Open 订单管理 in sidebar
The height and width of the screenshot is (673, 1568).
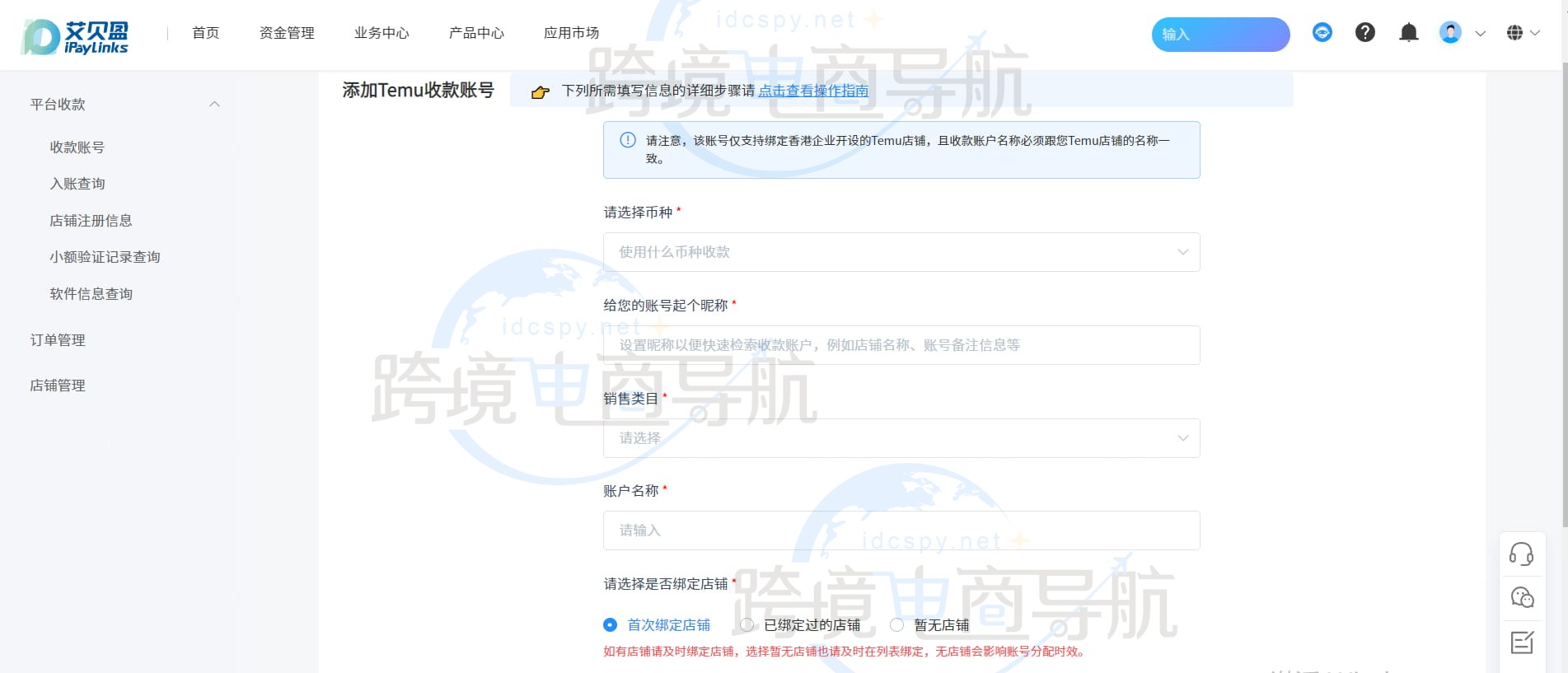click(58, 340)
